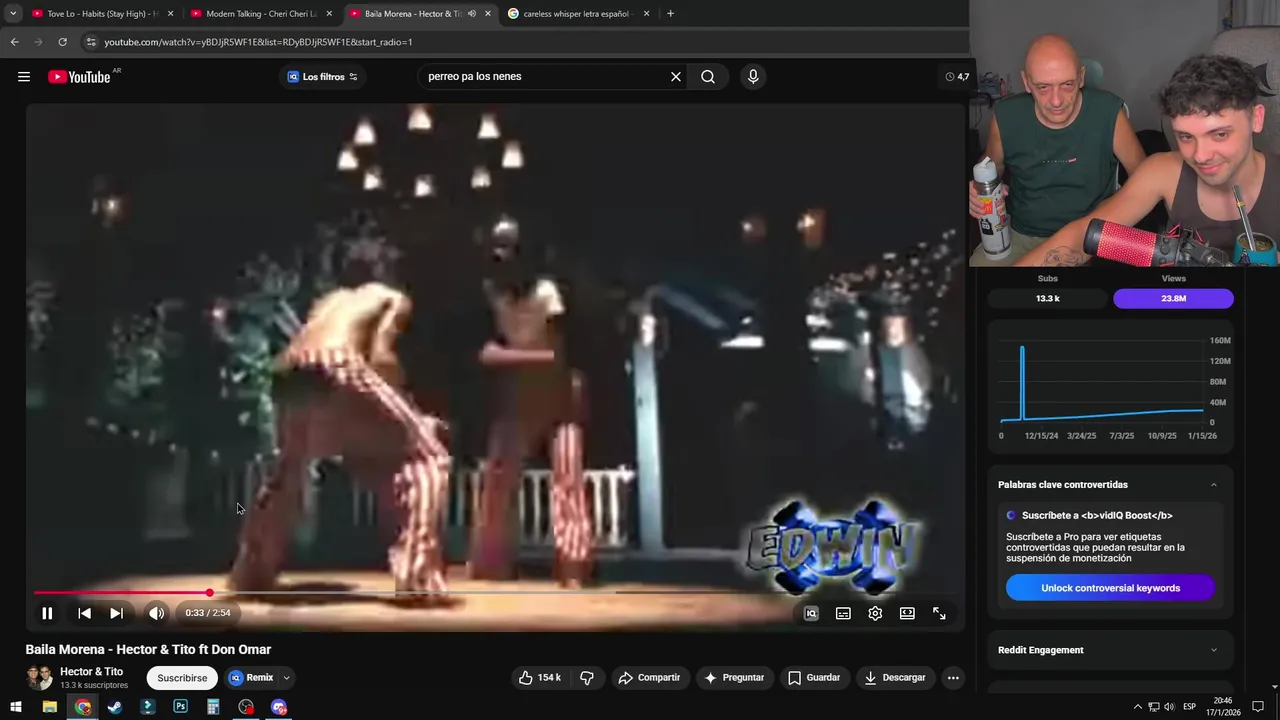Run search with the magnifier button

(x=708, y=77)
